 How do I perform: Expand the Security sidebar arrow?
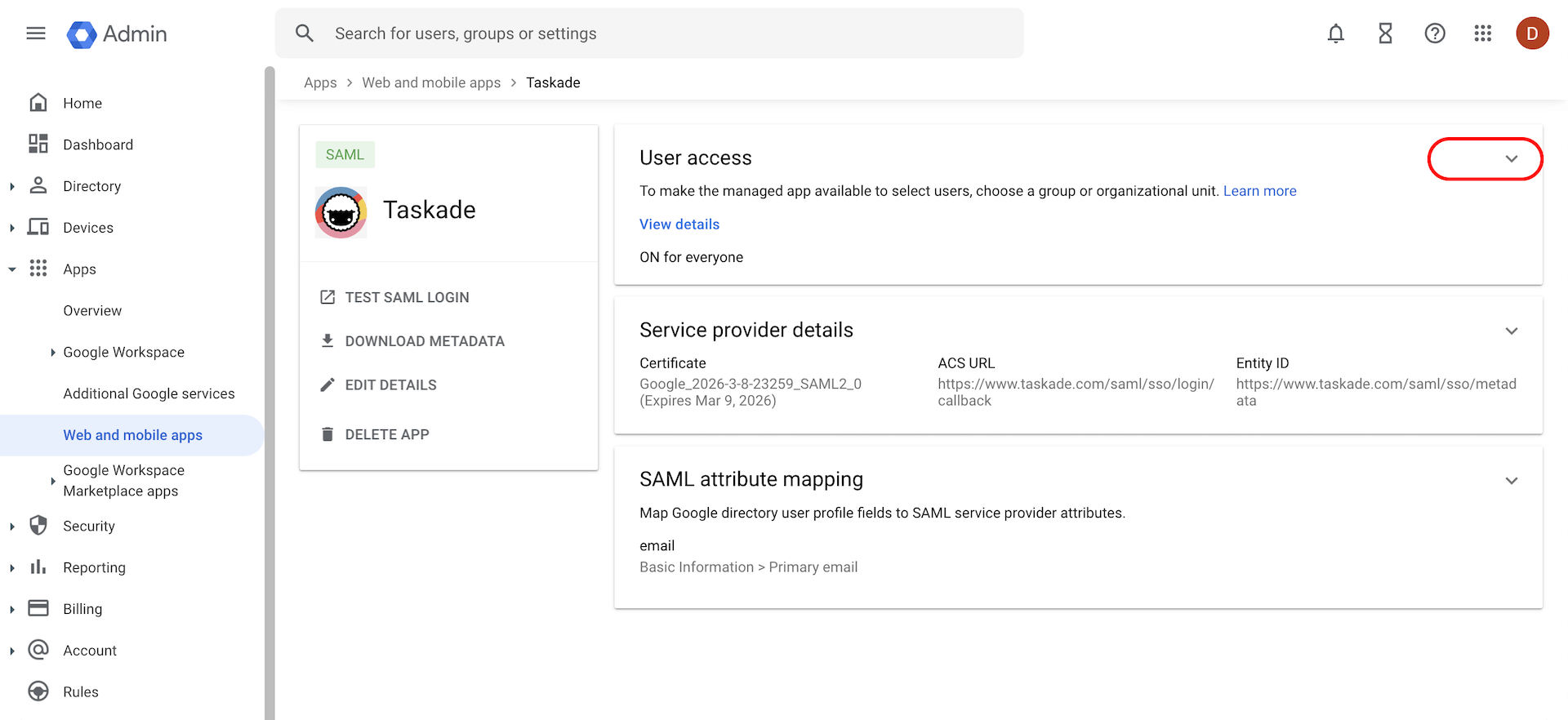[x=12, y=527]
